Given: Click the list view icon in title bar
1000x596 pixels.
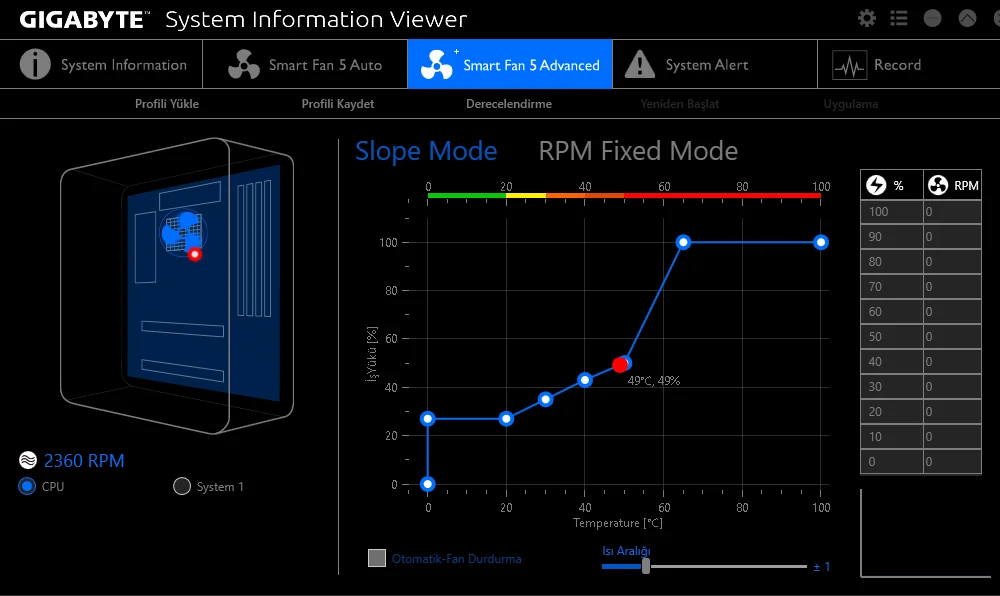Looking at the screenshot, I should pos(899,18).
